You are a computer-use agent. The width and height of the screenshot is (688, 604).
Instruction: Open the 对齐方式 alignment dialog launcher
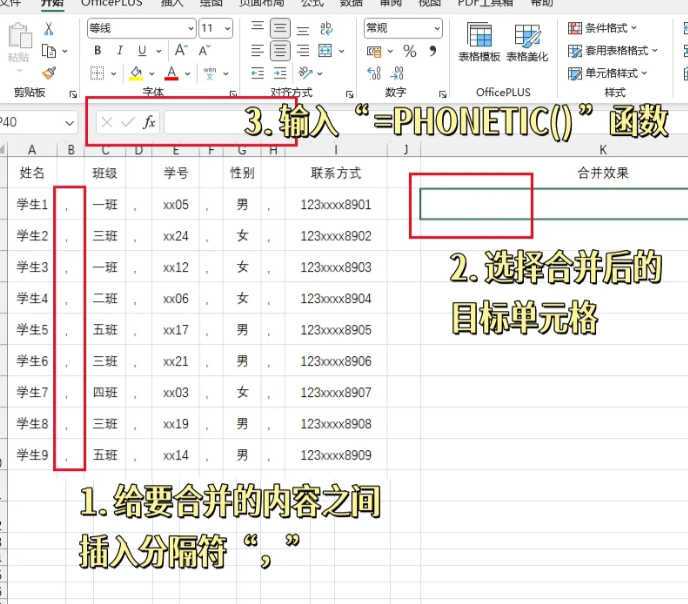349,94
